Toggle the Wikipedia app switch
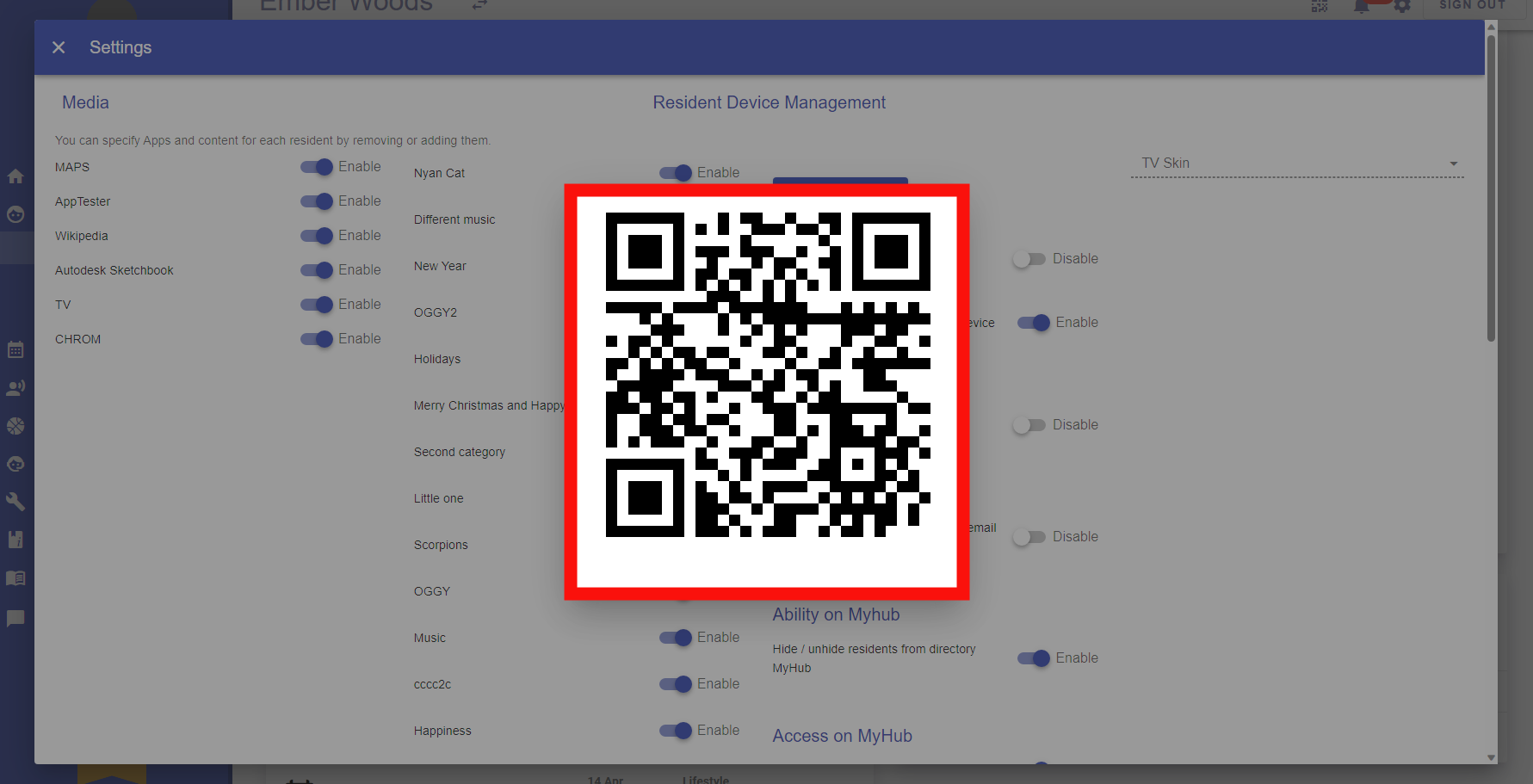The width and height of the screenshot is (1533, 784). (317, 236)
